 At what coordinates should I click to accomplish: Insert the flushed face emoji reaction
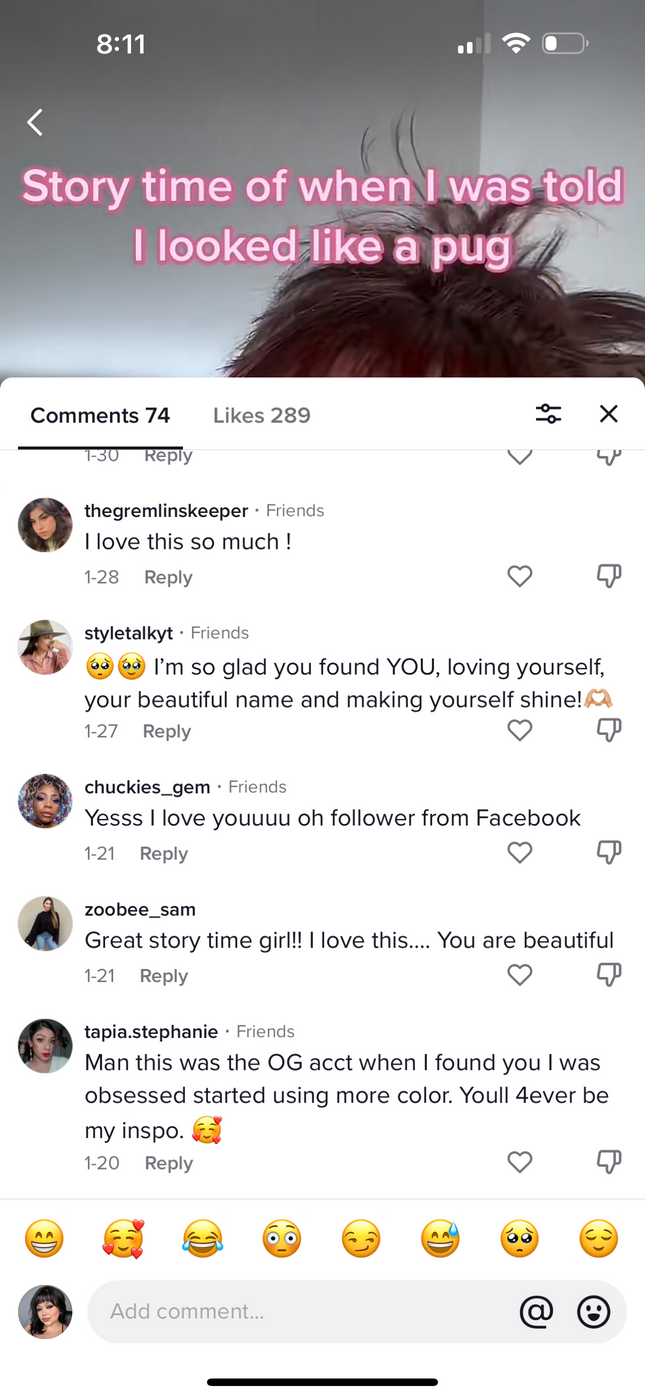coord(281,1240)
